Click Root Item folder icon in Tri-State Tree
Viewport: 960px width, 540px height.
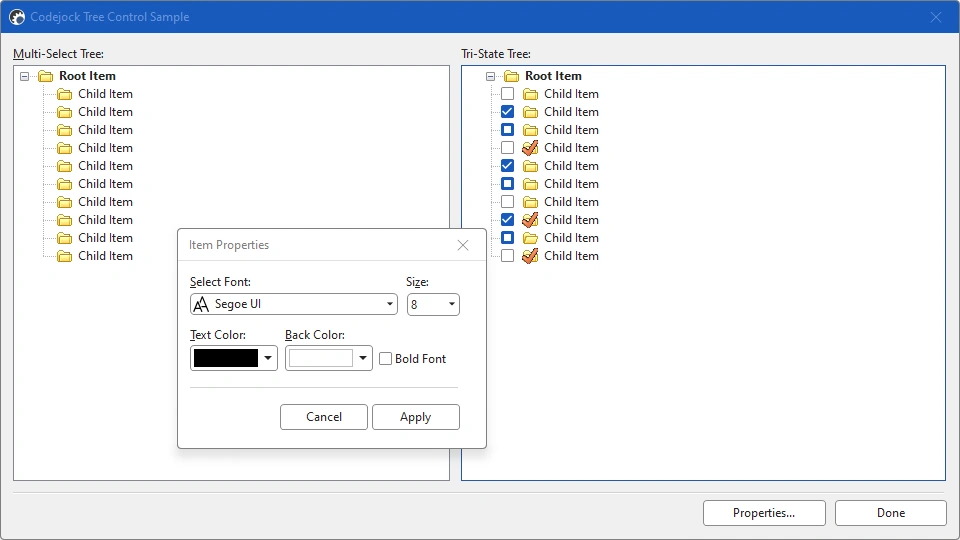(511, 76)
